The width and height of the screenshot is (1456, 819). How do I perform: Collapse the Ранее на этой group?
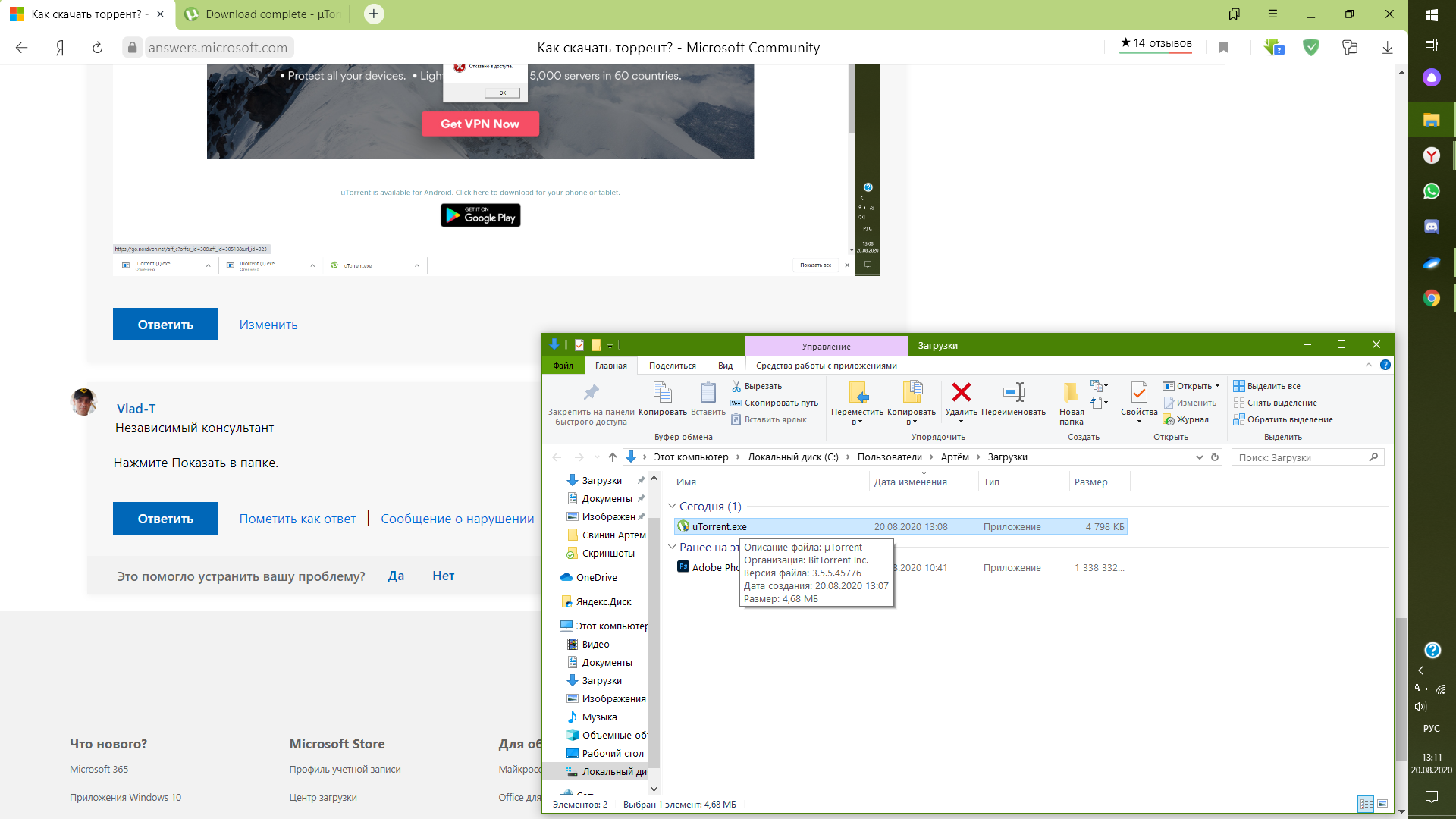(x=672, y=548)
